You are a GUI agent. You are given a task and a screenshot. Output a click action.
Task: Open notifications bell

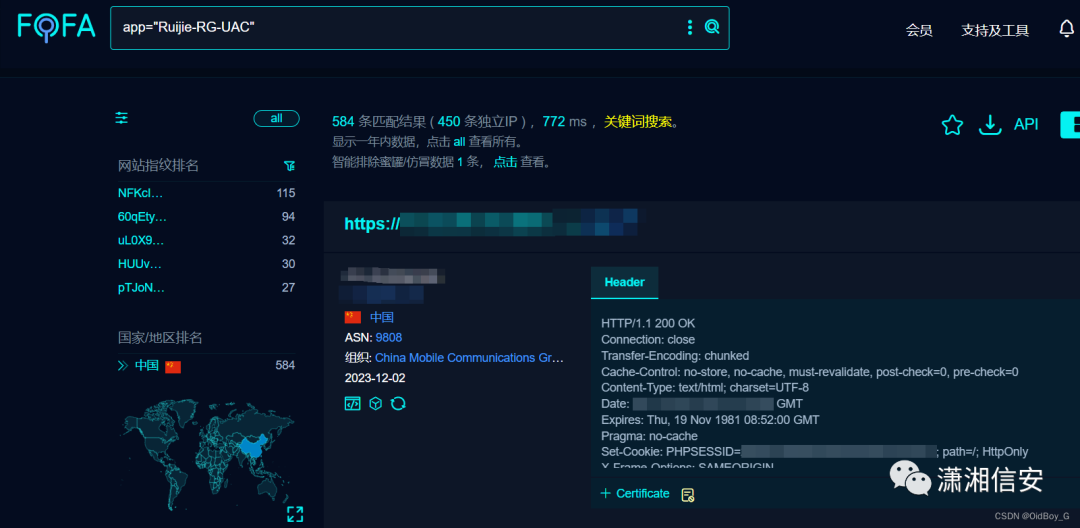(1066, 29)
